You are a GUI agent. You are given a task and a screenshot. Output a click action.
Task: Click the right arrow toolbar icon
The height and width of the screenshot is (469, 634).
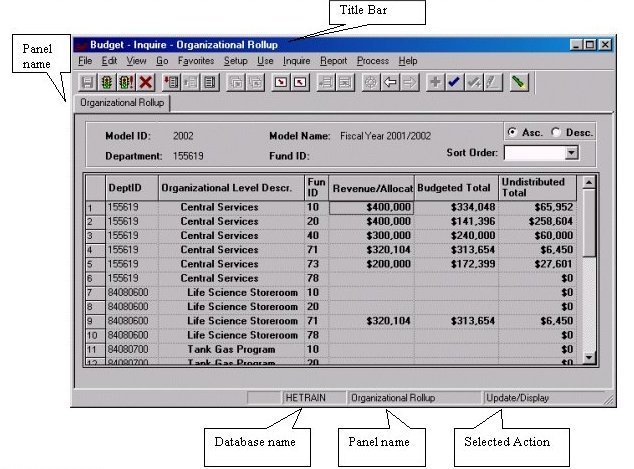click(x=409, y=82)
